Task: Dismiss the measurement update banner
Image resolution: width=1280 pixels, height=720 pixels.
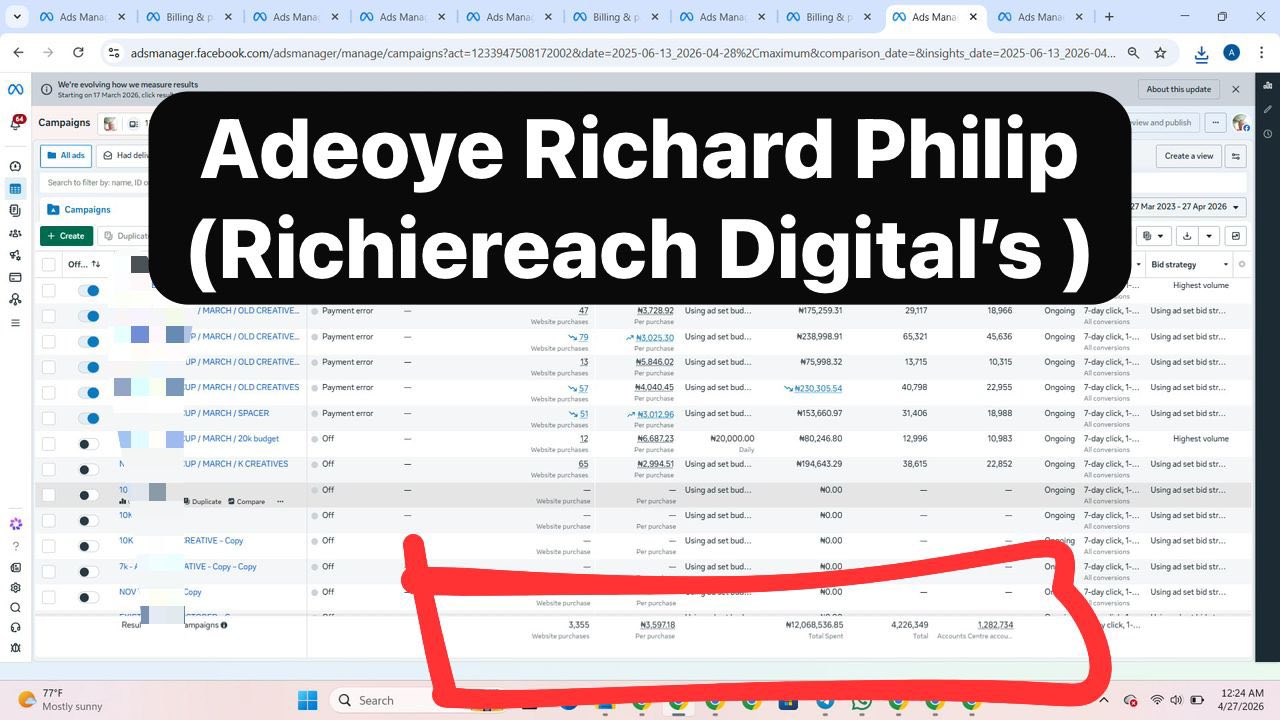Action: pos(1236,89)
